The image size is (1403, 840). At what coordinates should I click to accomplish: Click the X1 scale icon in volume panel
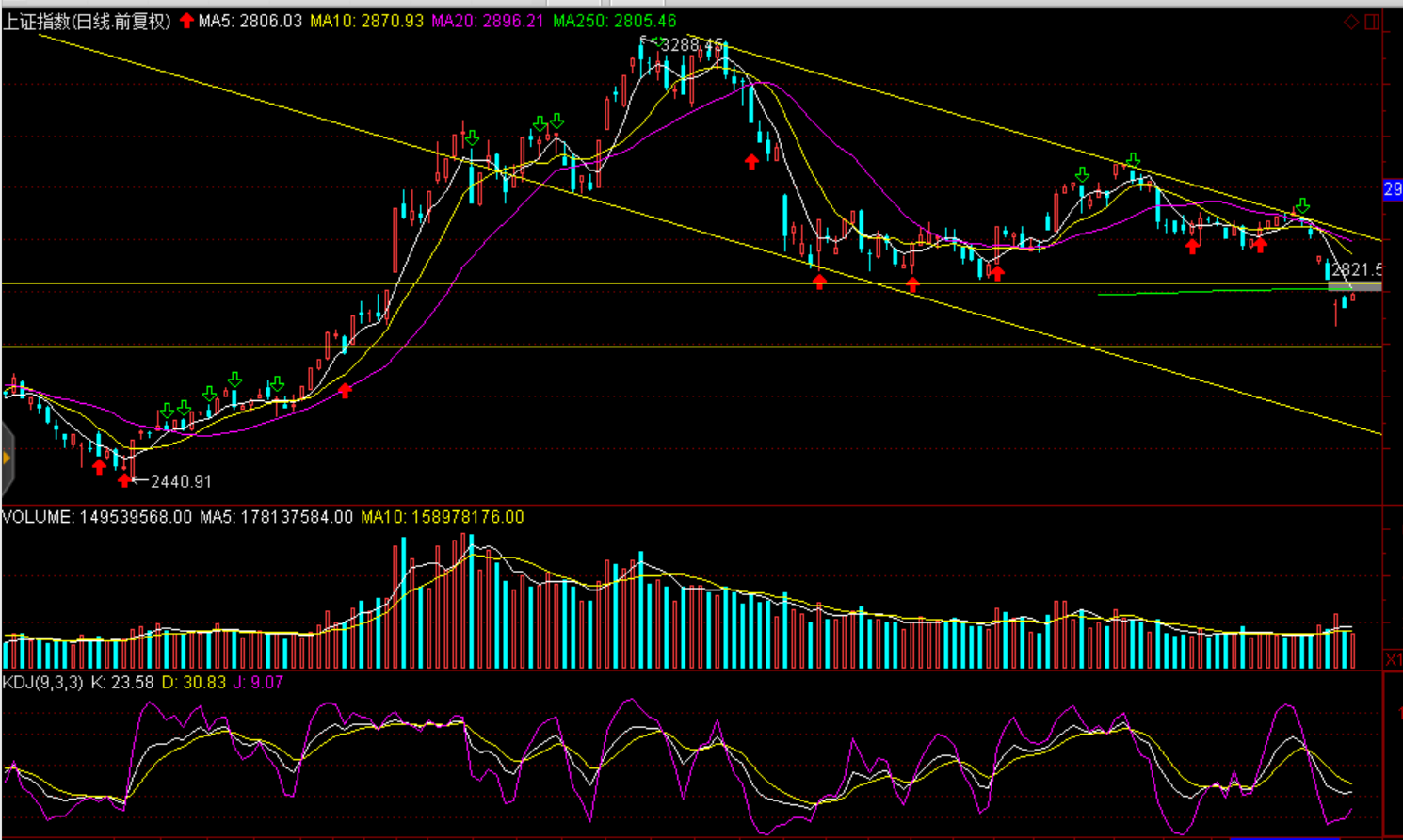pyautogui.click(x=1393, y=659)
